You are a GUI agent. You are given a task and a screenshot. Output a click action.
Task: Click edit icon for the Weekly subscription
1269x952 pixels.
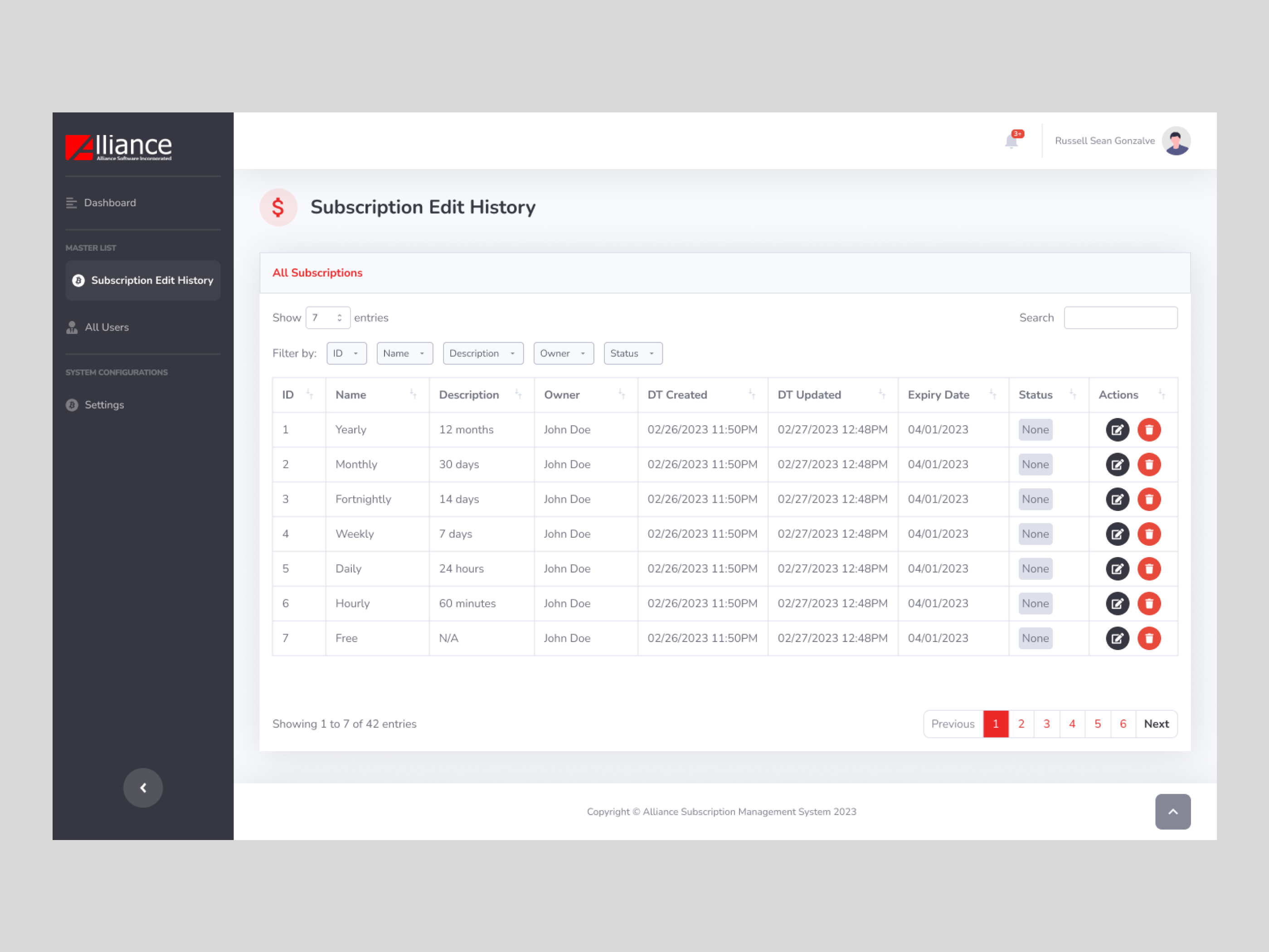tap(1117, 534)
